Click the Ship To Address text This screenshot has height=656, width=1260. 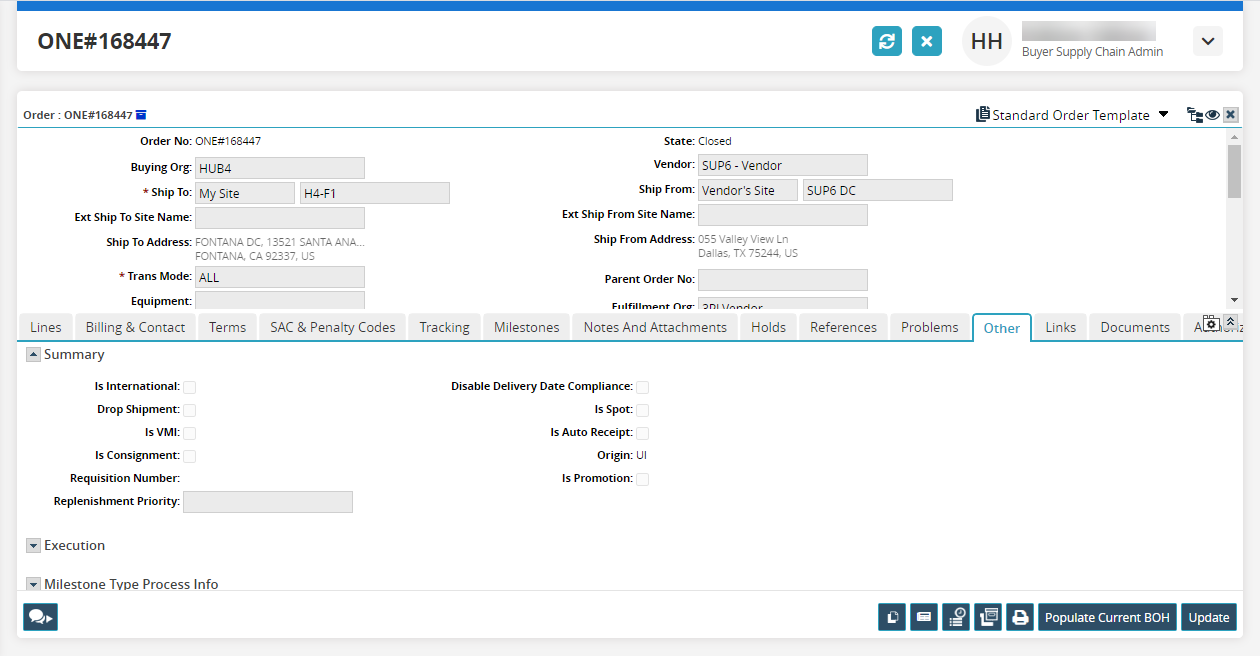click(280, 249)
